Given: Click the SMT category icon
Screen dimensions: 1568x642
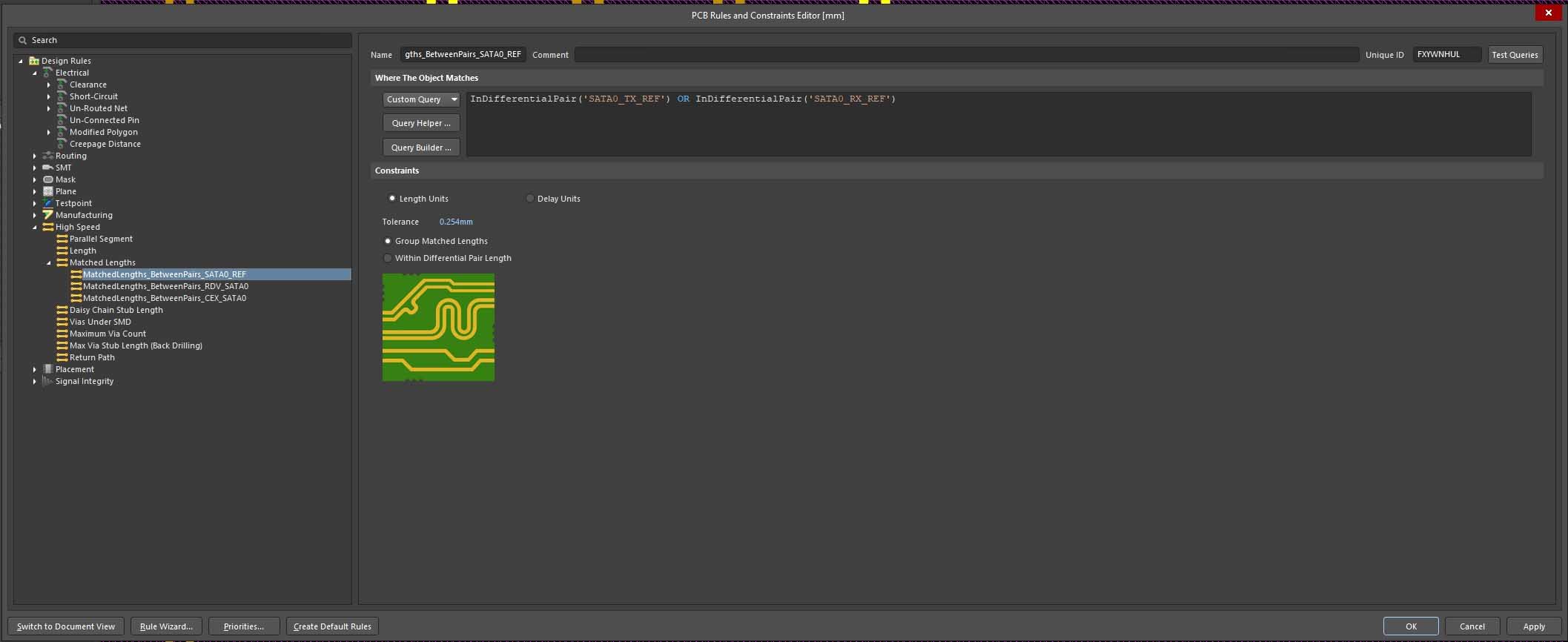Looking at the screenshot, I should [48, 168].
